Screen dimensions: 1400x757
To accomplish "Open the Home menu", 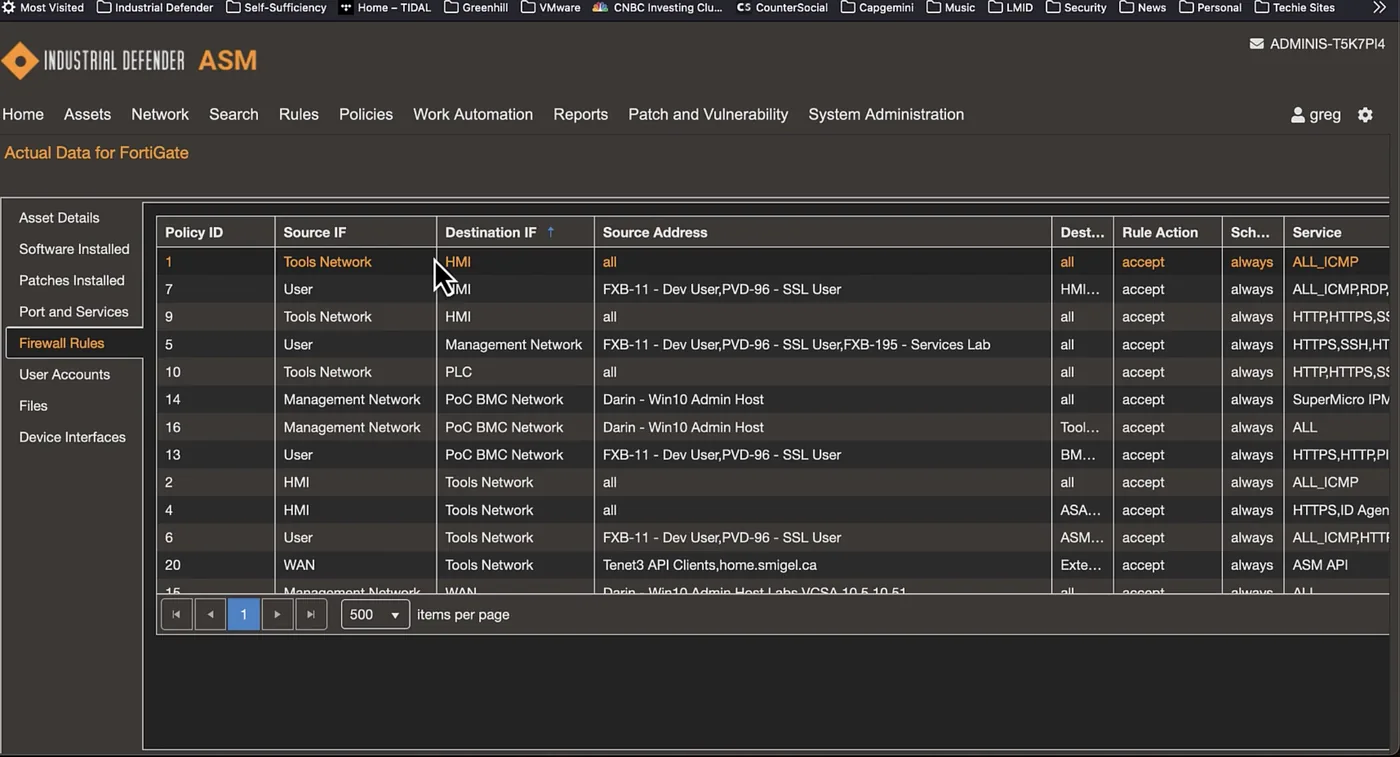I will click(x=23, y=115).
